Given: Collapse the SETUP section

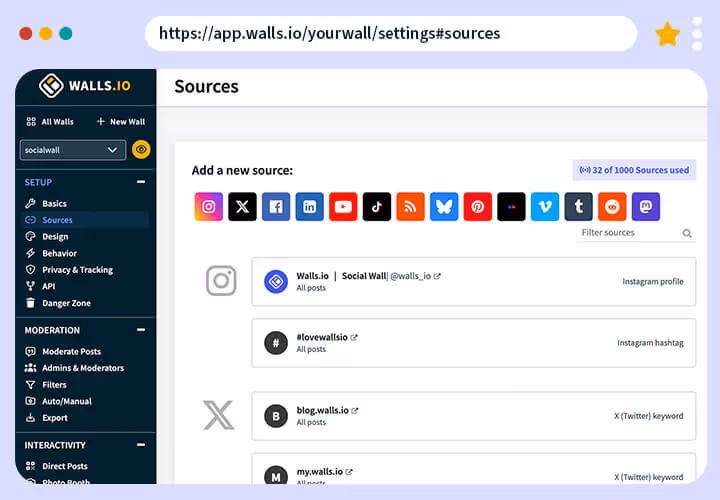Looking at the screenshot, I should click(x=141, y=182).
